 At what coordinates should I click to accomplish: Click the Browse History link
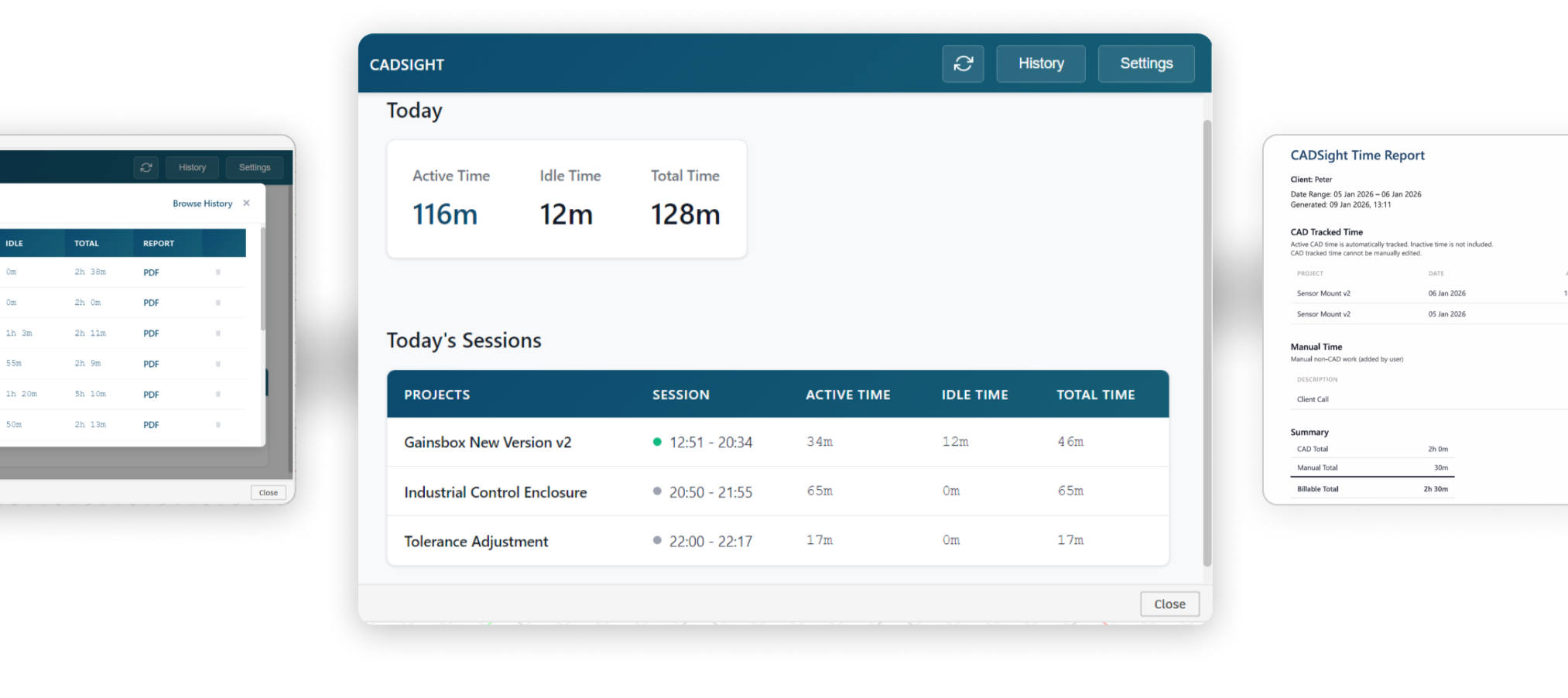click(202, 204)
